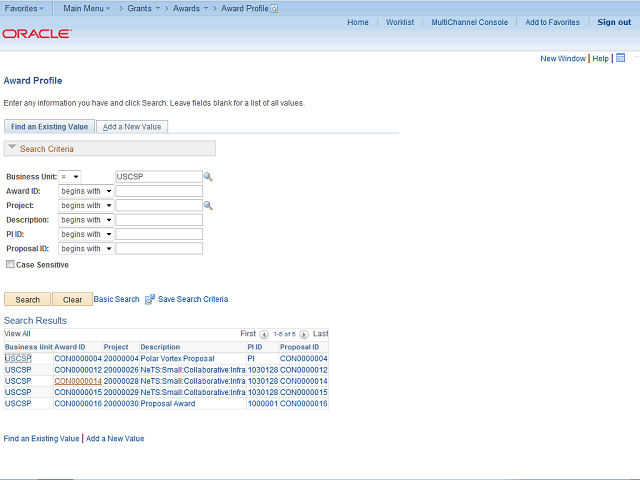Screen dimensions: 640x480
Task: Open award CON0000012 in Award ID column
Action: [x=78, y=370]
